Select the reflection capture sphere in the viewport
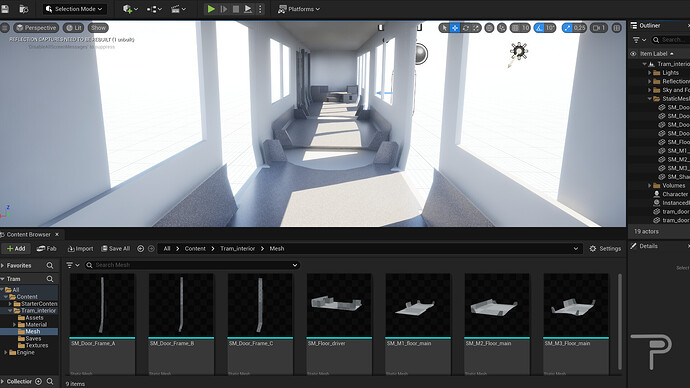The height and width of the screenshot is (388, 690). point(420,54)
